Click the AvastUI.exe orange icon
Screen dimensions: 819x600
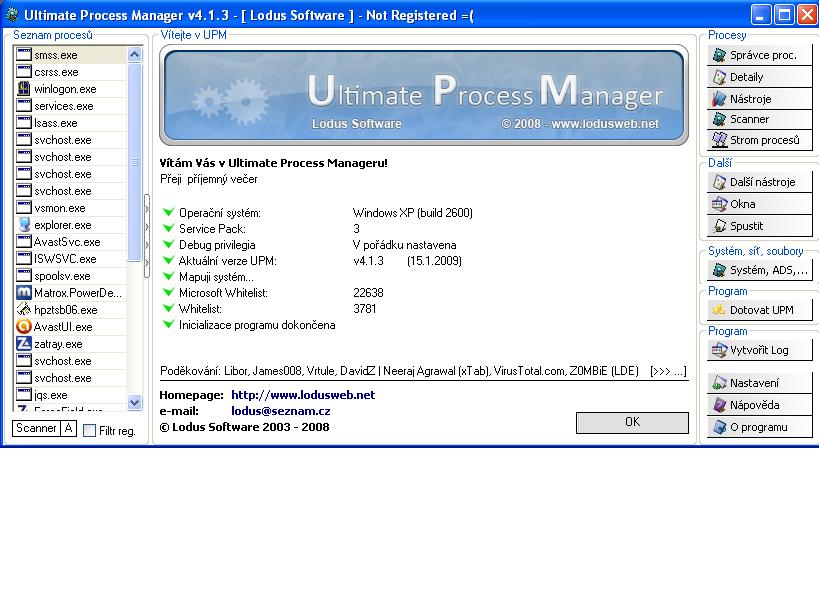click(x=24, y=326)
